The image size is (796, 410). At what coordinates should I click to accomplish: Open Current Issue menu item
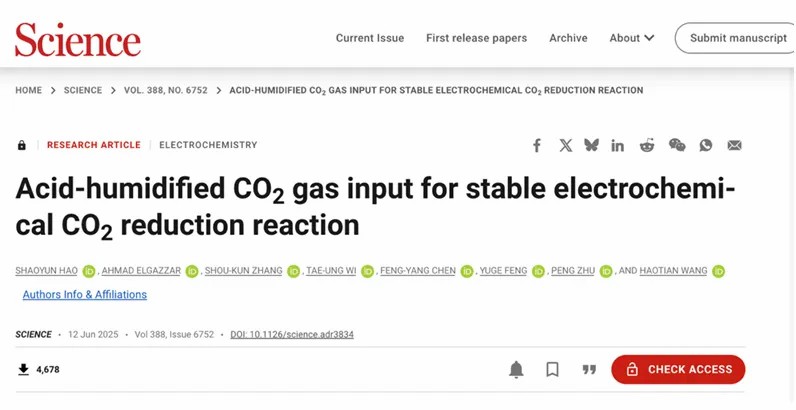click(x=370, y=38)
